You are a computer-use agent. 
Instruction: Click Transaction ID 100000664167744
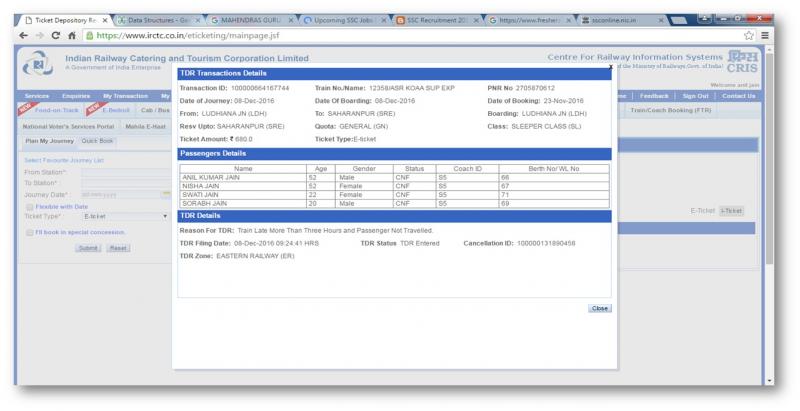coord(260,88)
